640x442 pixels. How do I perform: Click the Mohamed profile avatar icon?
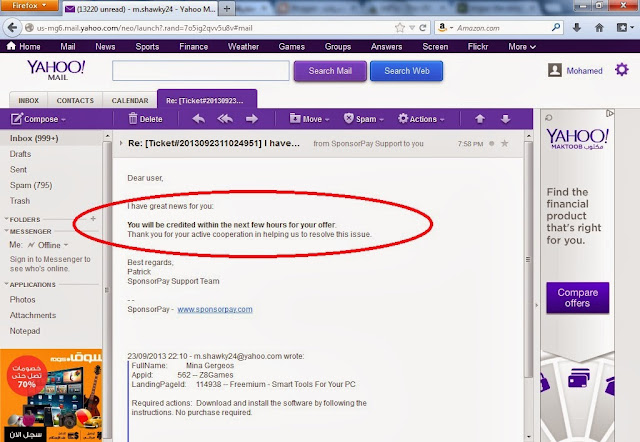(x=555, y=70)
